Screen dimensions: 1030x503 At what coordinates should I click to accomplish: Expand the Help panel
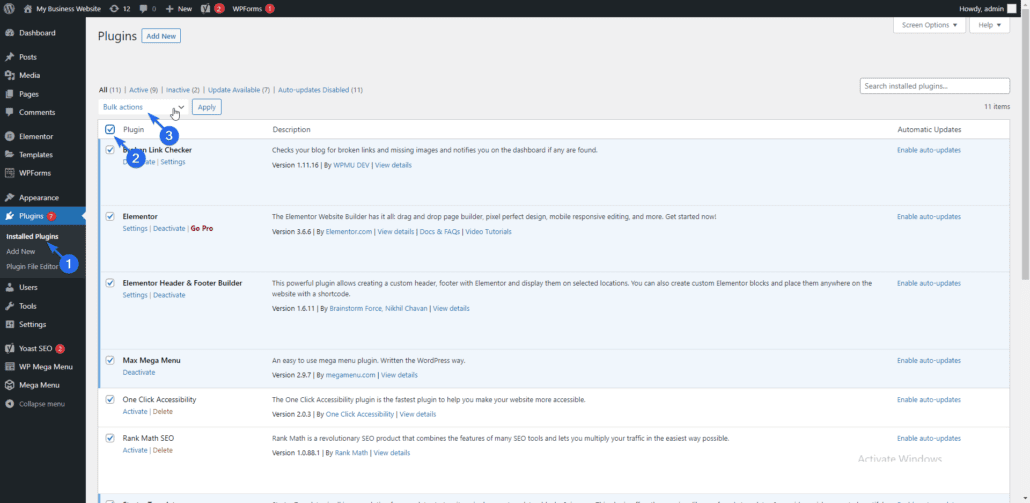pyautogui.click(x=989, y=25)
